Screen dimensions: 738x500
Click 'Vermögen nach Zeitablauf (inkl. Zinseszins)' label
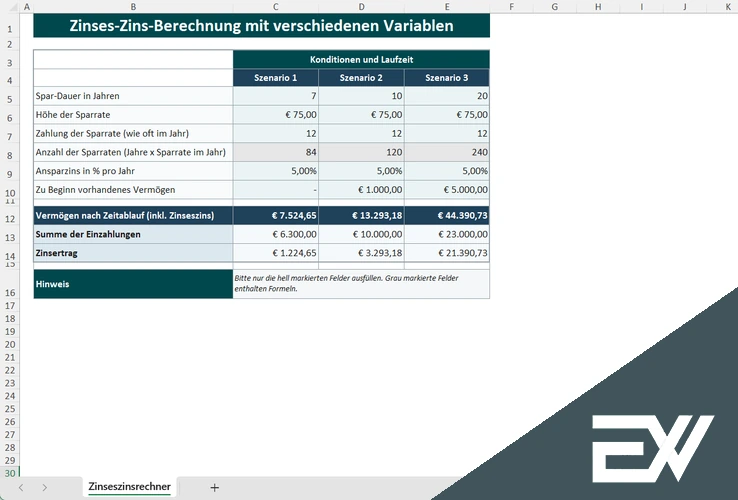pyautogui.click(x=125, y=216)
